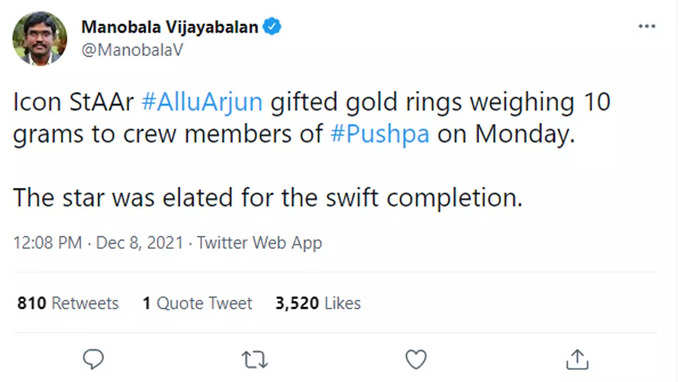The image size is (680, 382).
Task: Click the reply speech bubble icon
Action: (93, 359)
